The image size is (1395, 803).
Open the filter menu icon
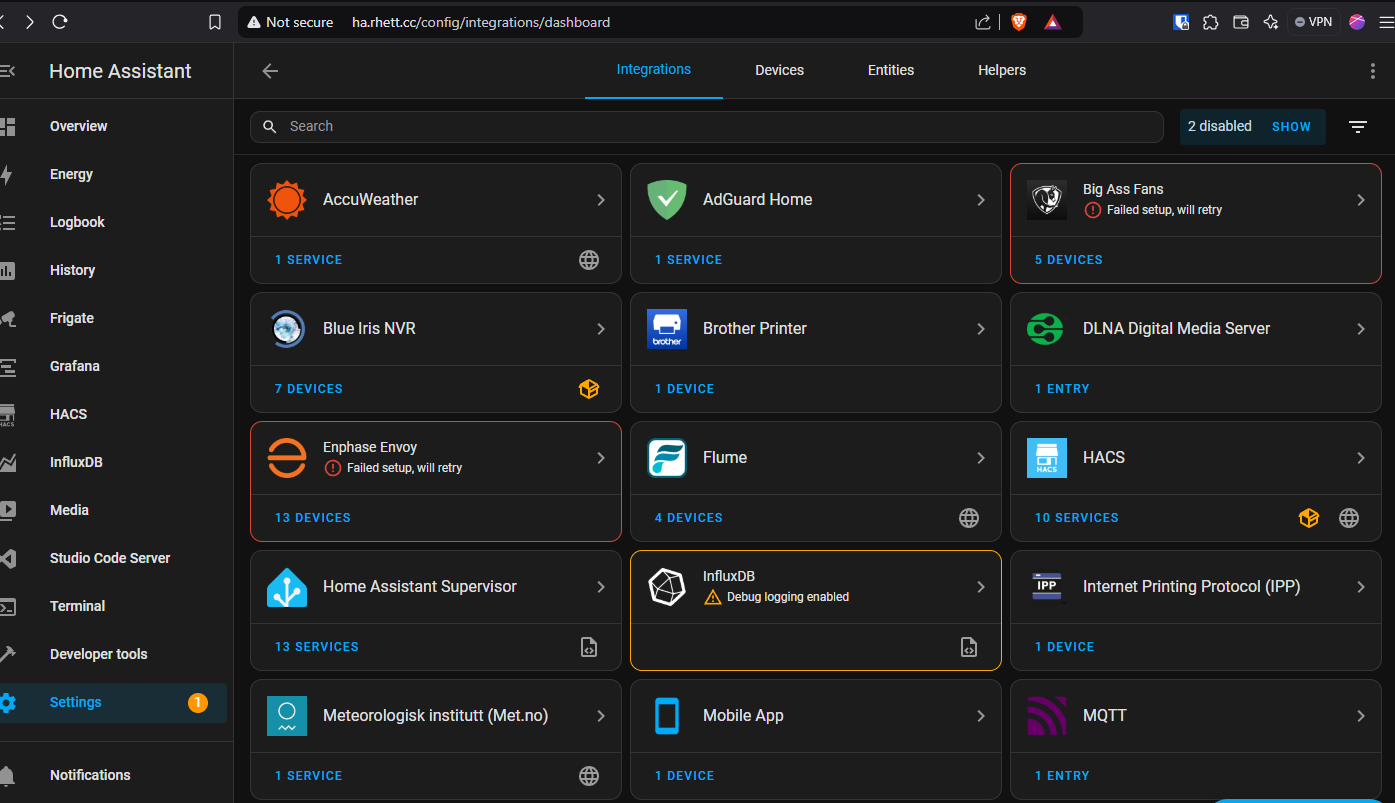[x=1358, y=127]
